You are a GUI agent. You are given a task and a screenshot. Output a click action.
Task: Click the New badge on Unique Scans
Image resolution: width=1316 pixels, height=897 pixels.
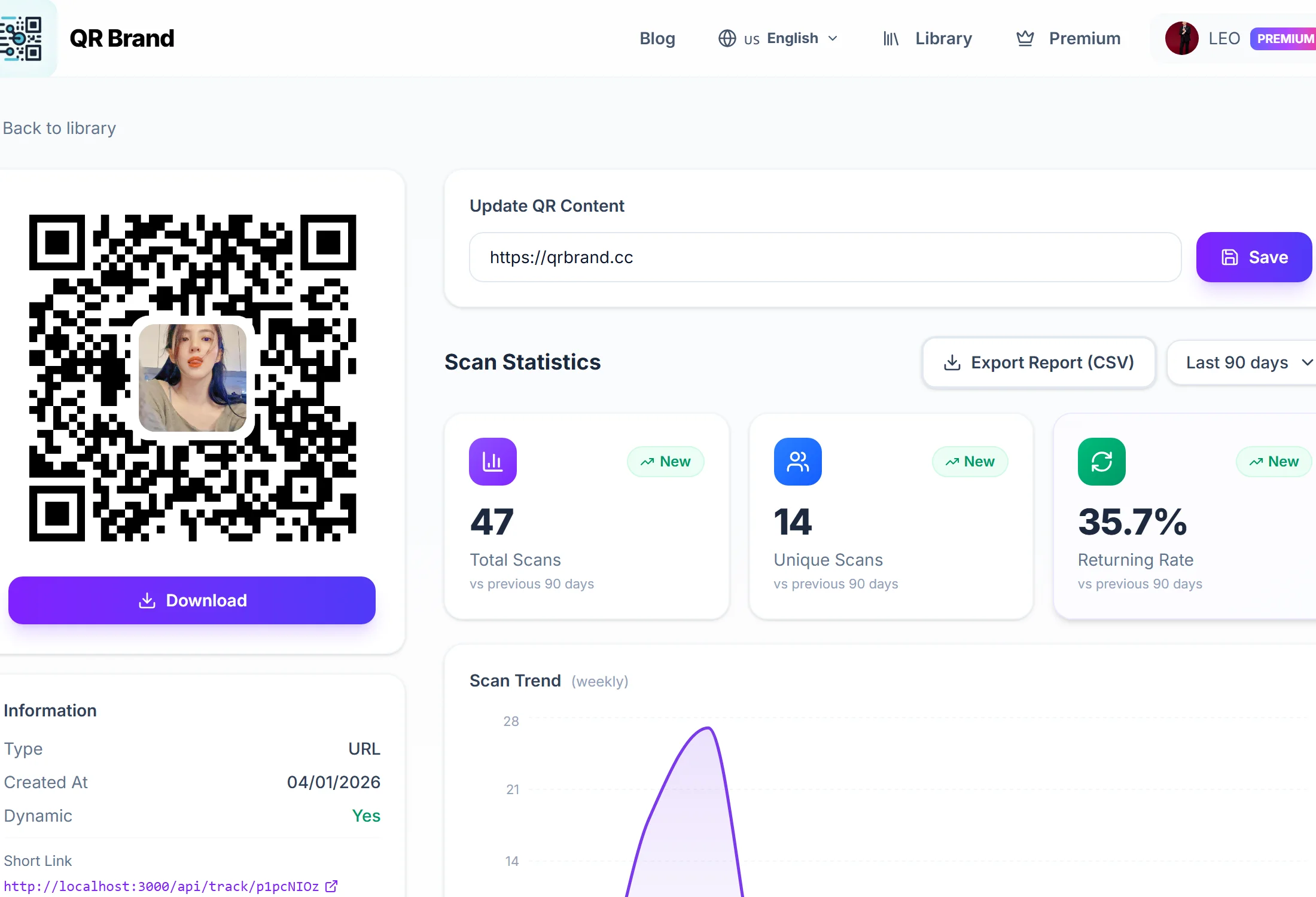[970, 462]
